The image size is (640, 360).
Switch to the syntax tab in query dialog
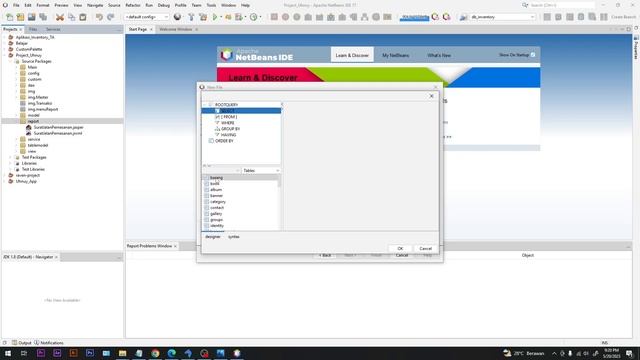point(234,237)
